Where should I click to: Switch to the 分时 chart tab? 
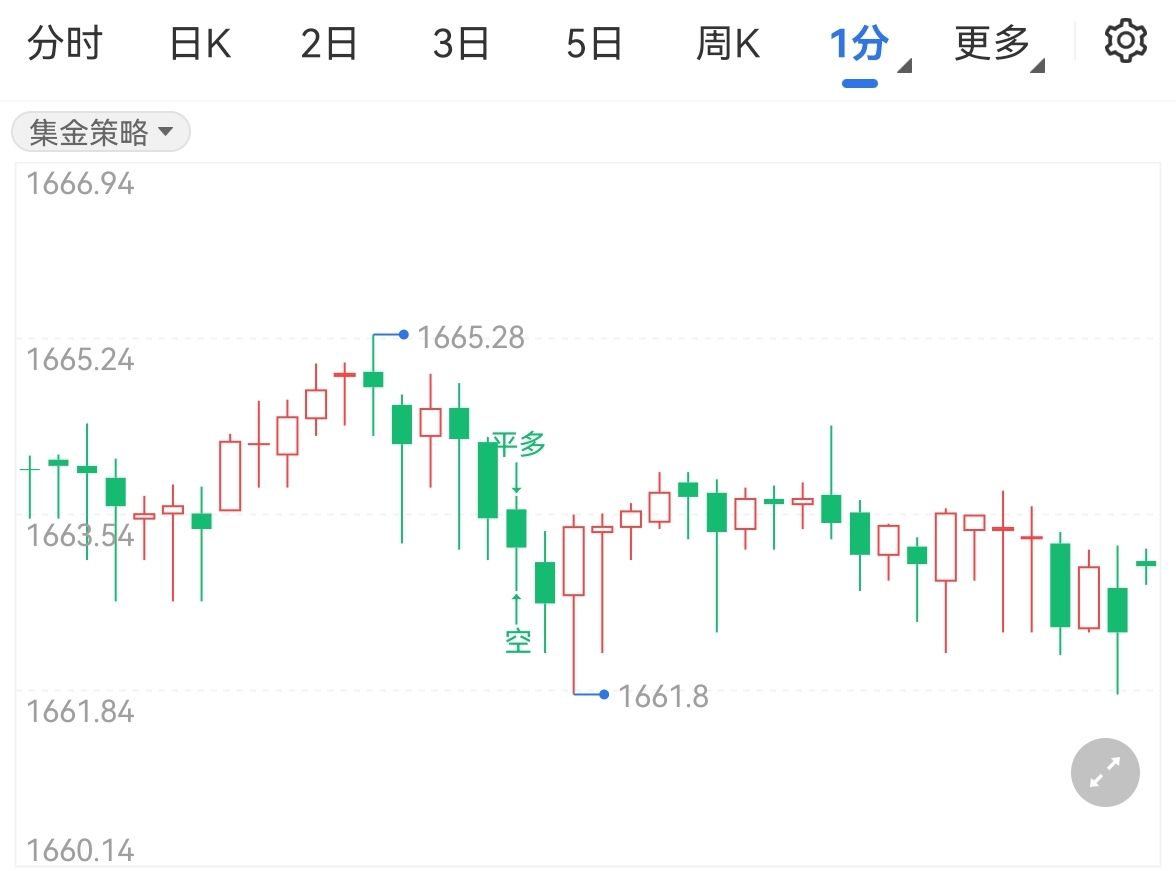click(x=64, y=43)
